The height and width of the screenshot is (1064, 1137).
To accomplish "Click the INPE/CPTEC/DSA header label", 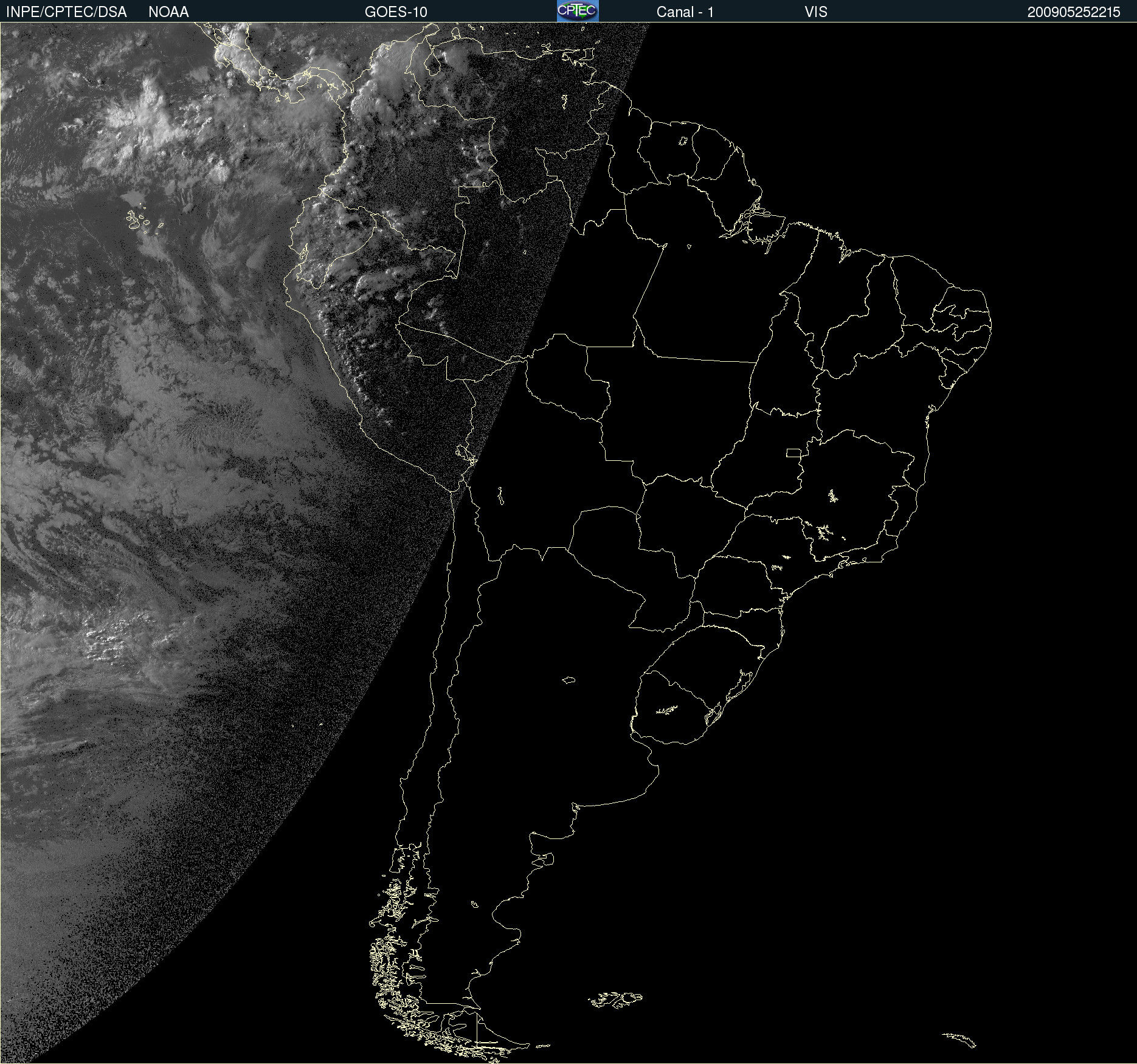I will click(66, 12).
